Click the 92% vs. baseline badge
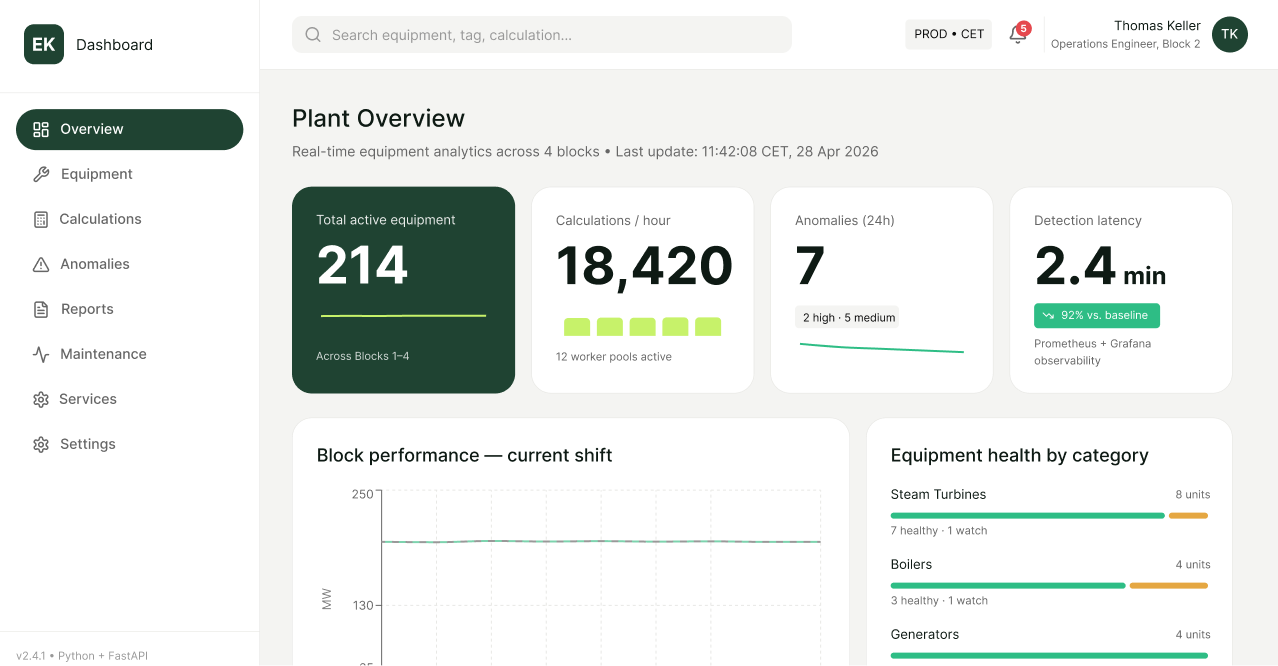This screenshot has height=666, width=1278. [x=1097, y=315]
